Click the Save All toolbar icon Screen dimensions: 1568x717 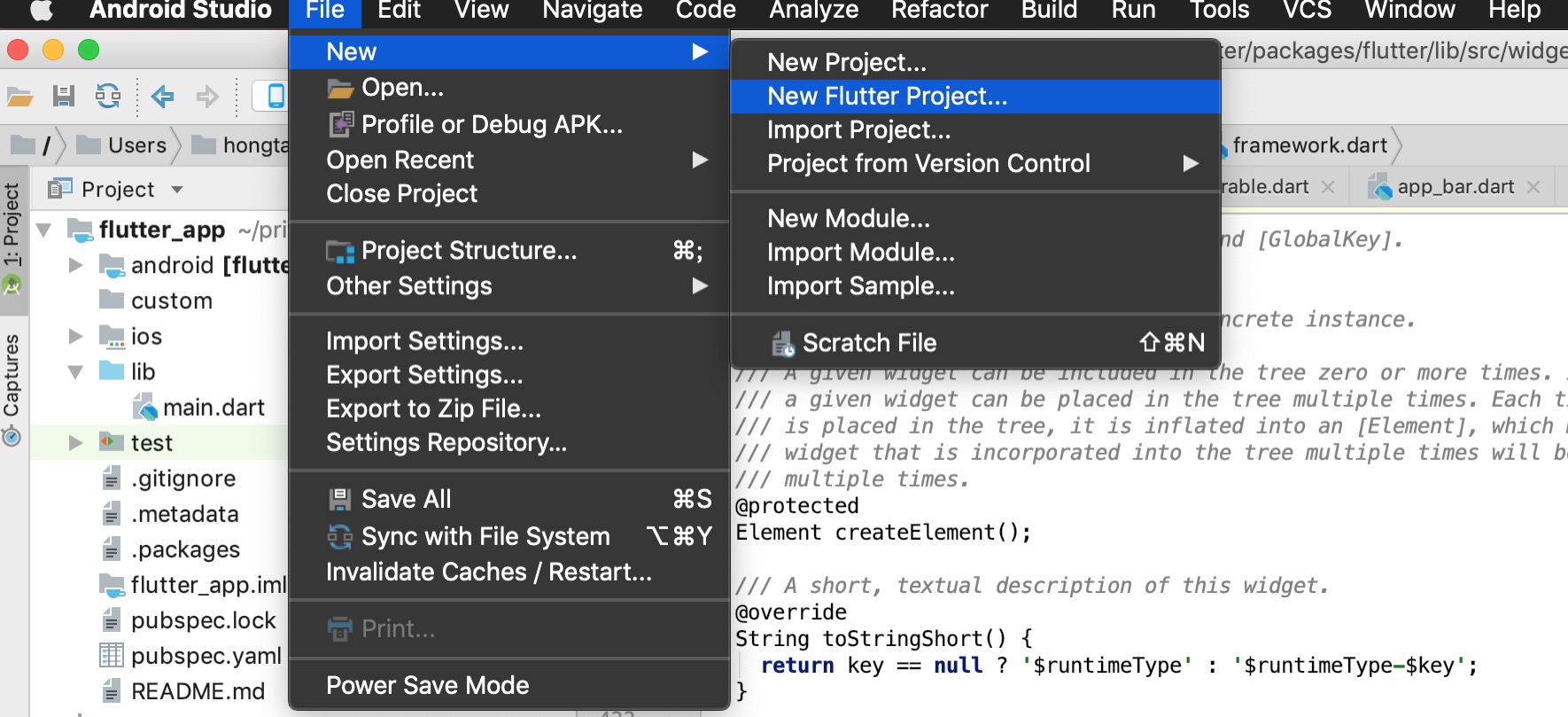pos(64,96)
